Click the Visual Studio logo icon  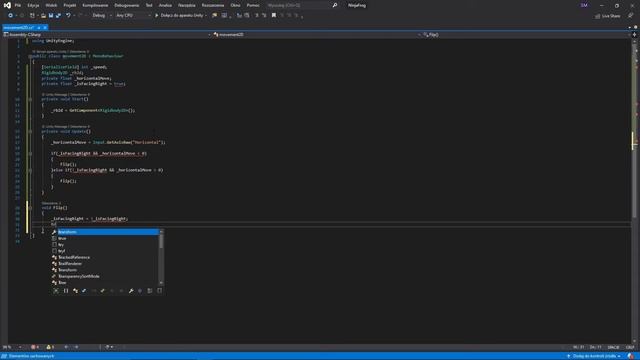click(x=7, y=5)
